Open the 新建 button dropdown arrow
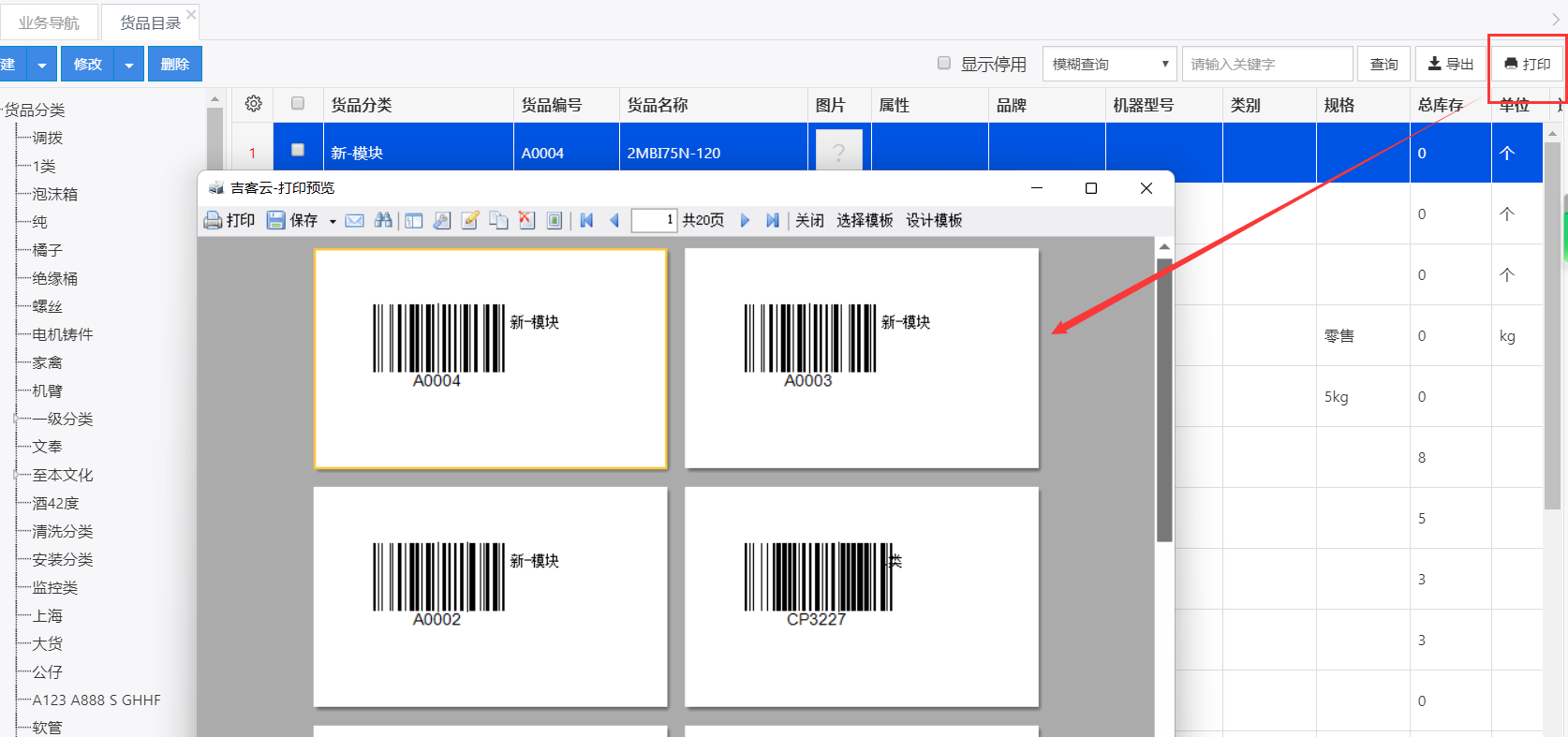This screenshot has height=737, width=1568. [41, 64]
